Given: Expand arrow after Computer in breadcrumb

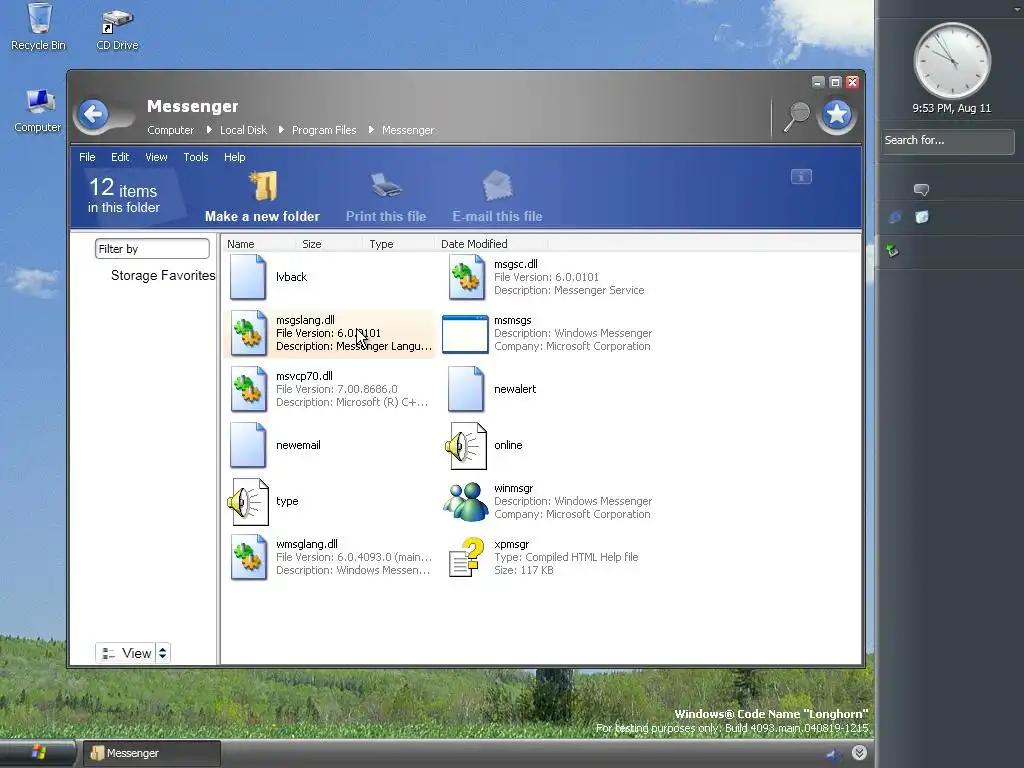Looking at the screenshot, I should tap(209, 129).
